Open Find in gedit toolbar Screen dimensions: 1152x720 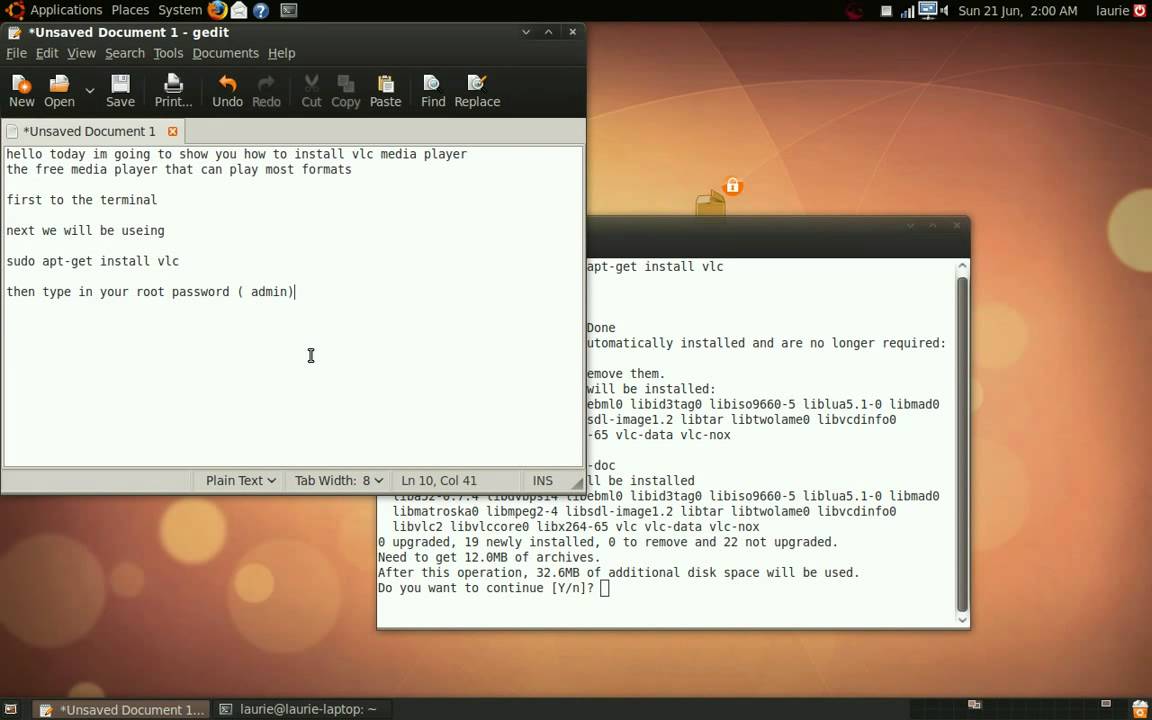(433, 91)
